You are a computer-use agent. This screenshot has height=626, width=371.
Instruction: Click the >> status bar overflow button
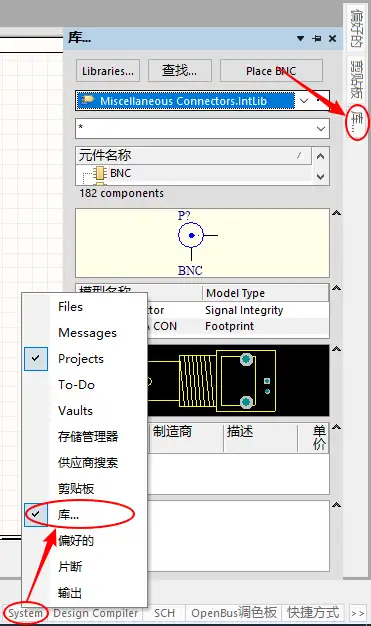coord(357,613)
